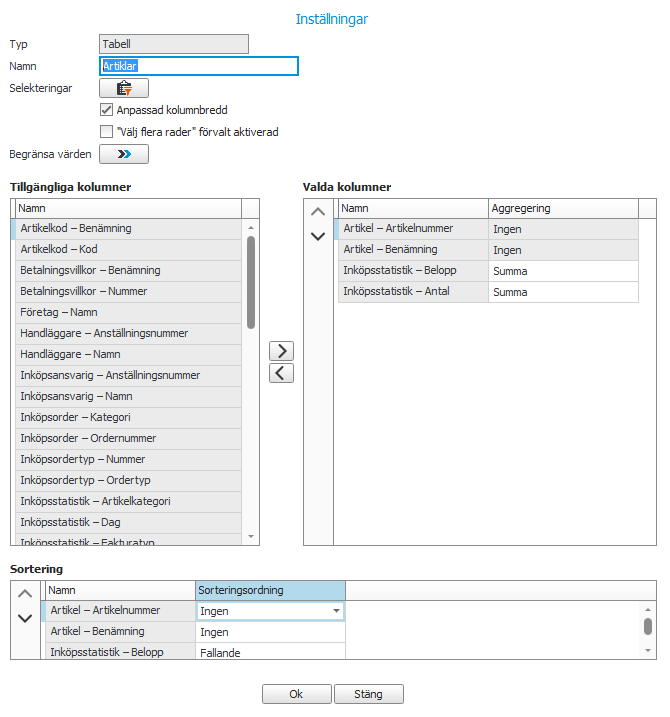Click the Begränsa värden double-arrow button
Screen dimensions: 670x717
coord(124,154)
